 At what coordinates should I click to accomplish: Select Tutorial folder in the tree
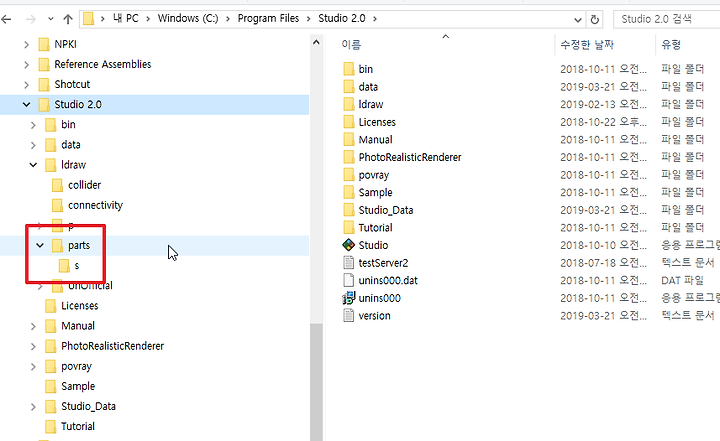(78, 427)
